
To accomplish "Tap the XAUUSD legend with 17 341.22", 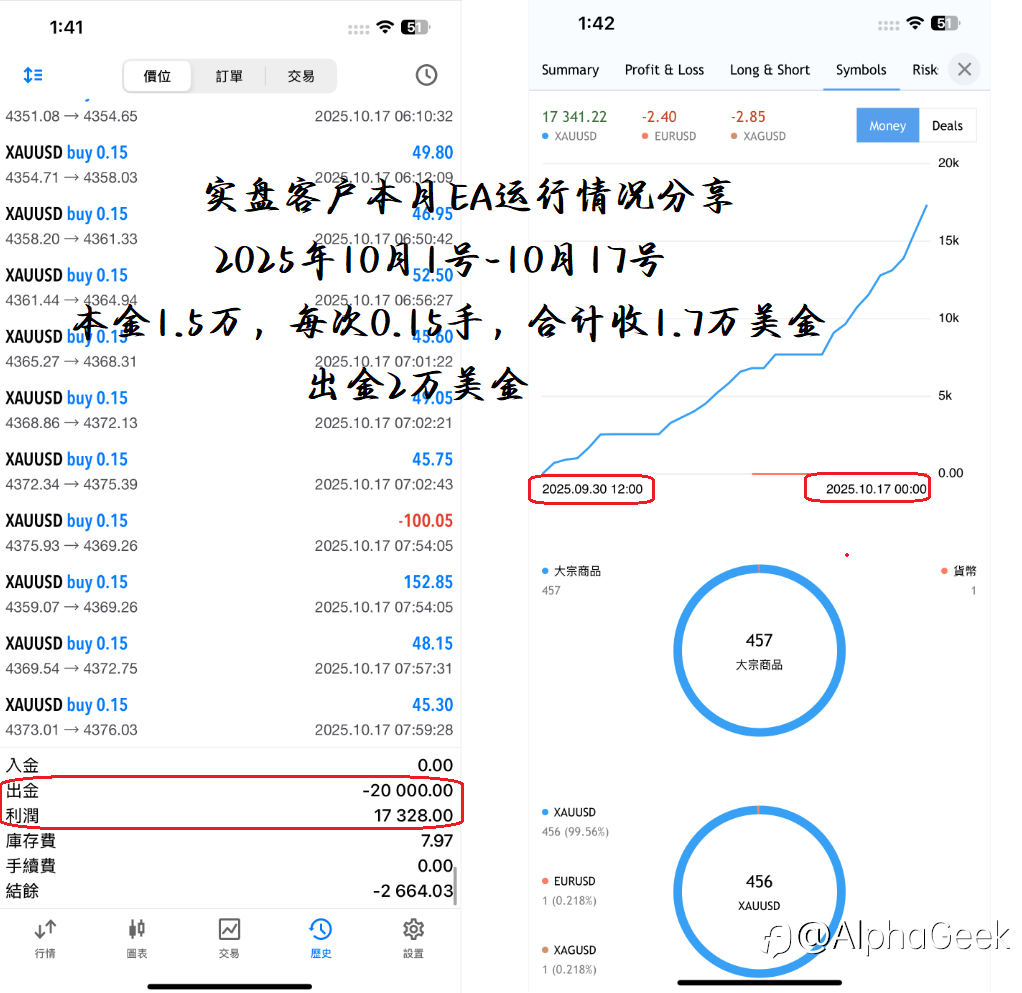I will coord(574,125).
